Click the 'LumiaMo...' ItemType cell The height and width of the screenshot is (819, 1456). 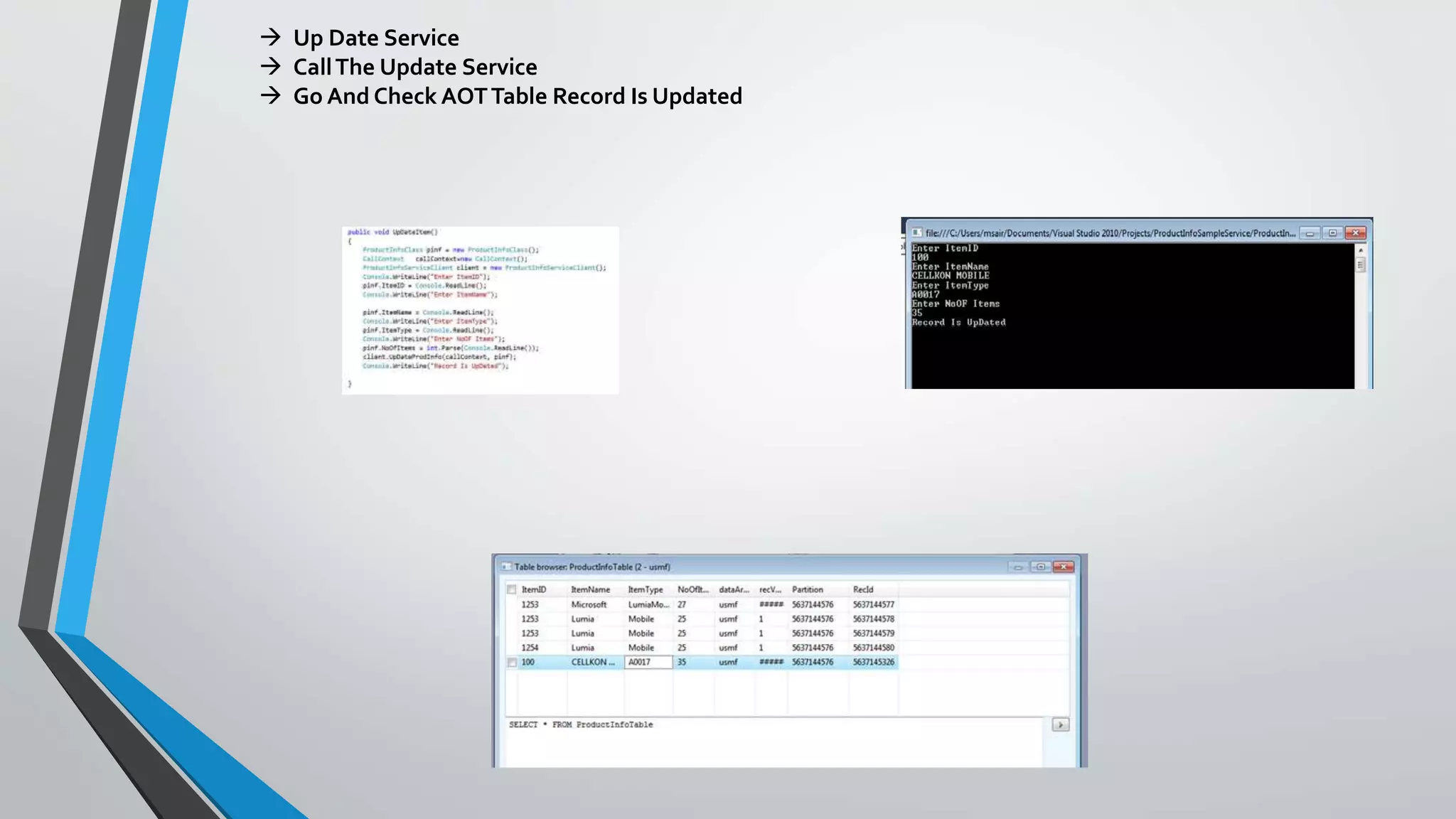pyautogui.click(x=648, y=604)
